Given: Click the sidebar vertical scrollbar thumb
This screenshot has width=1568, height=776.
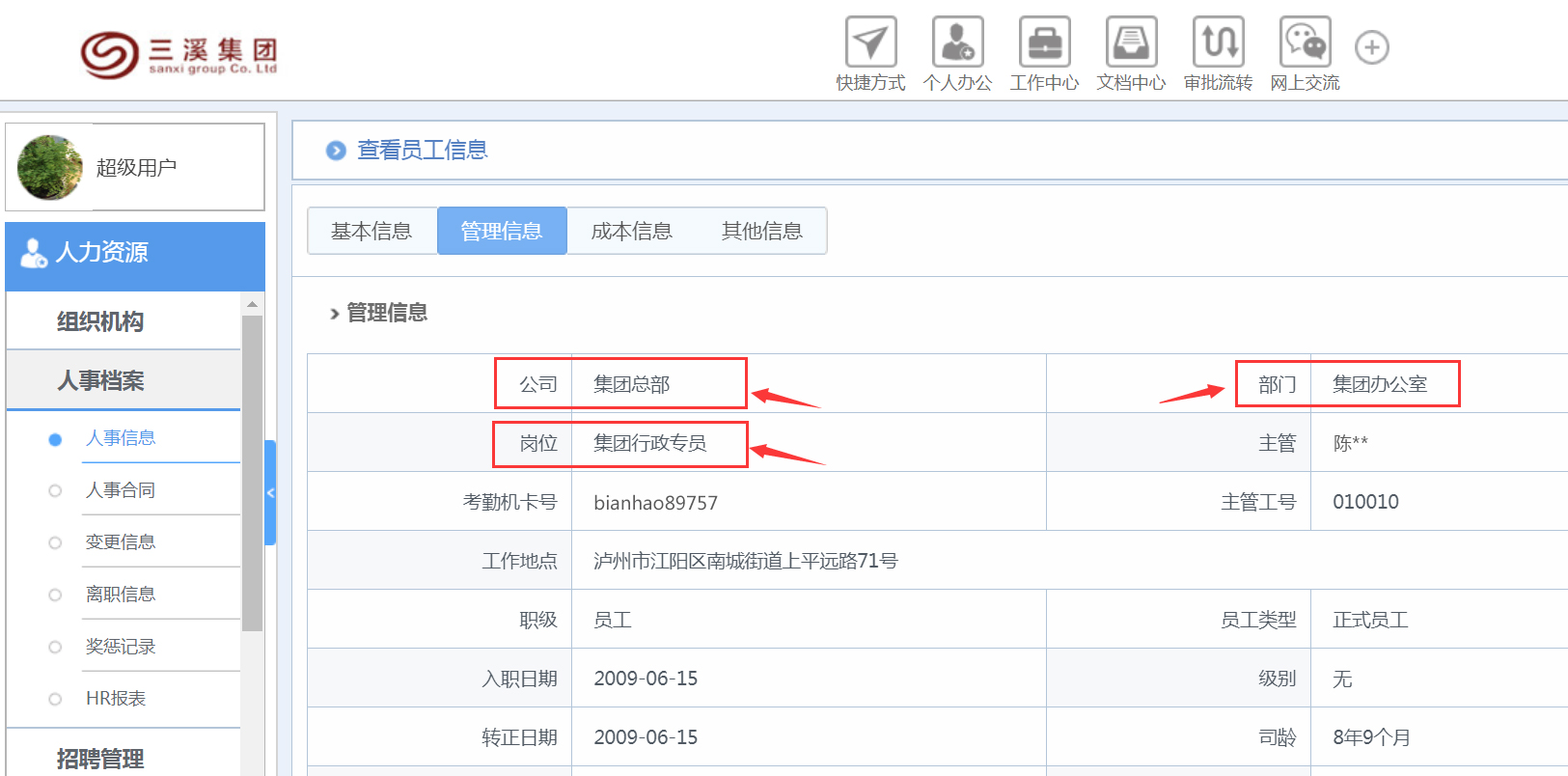Looking at the screenshot, I should (x=252, y=473).
